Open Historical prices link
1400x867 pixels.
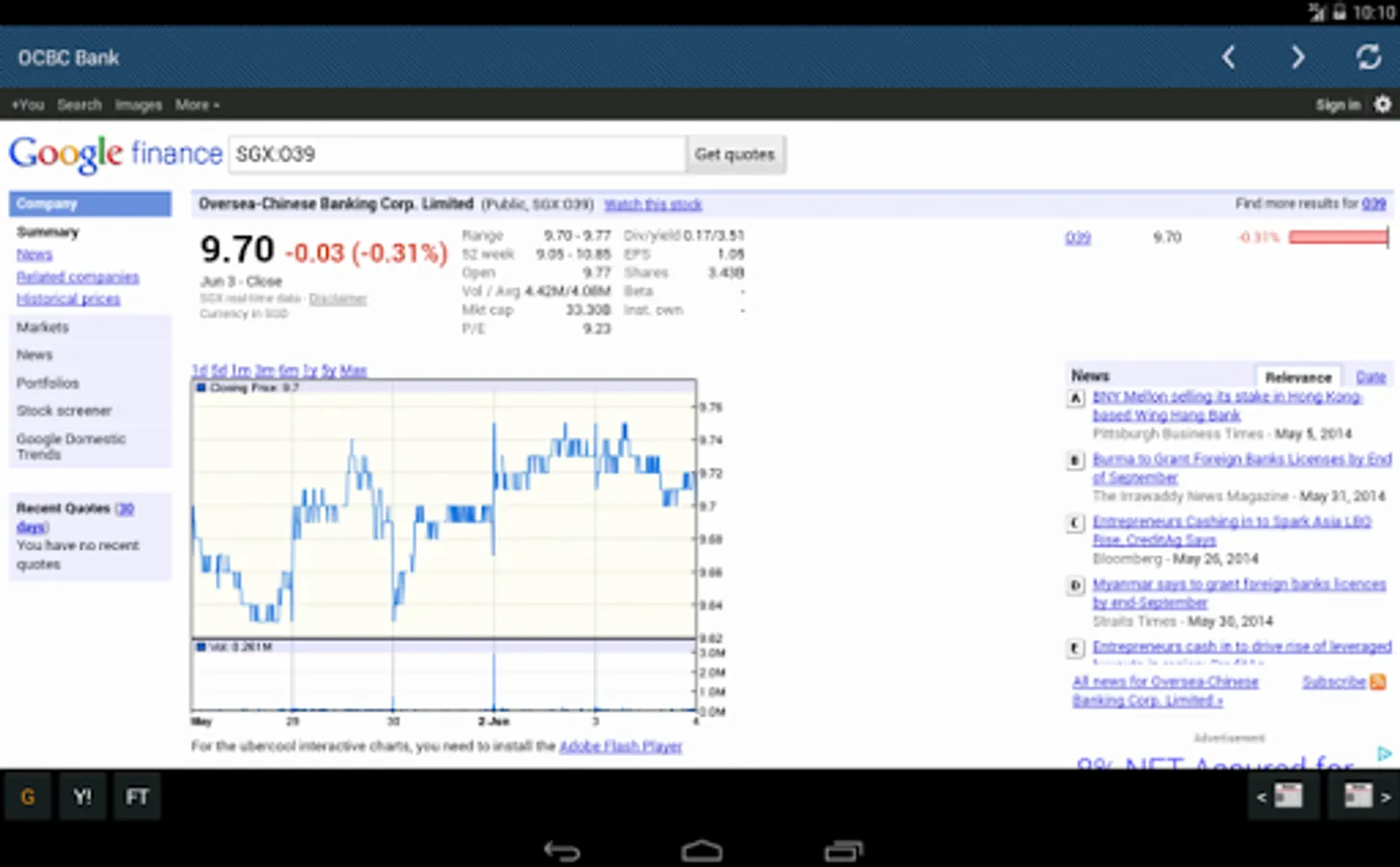pyautogui.click(x=68, y=300)
